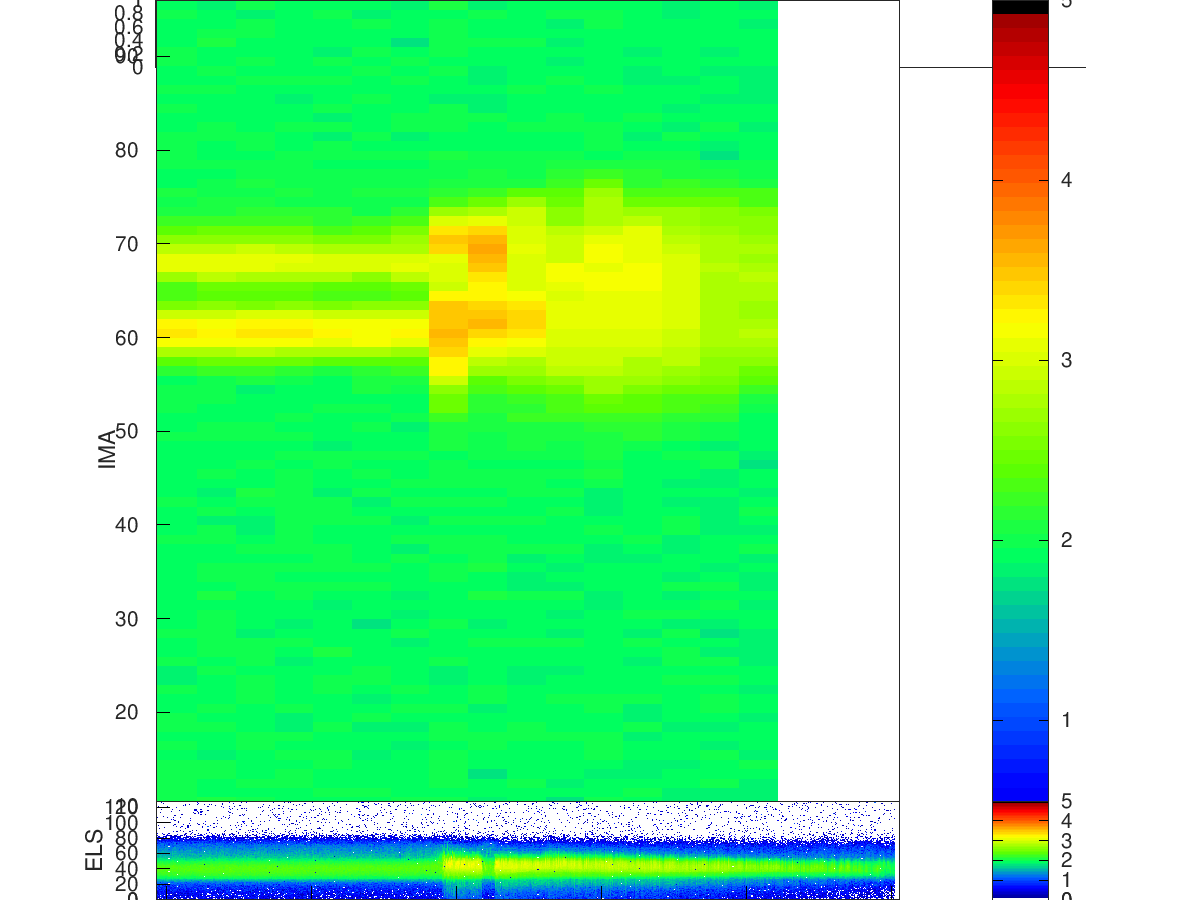Click the IMA axis label

pos(107,448)
